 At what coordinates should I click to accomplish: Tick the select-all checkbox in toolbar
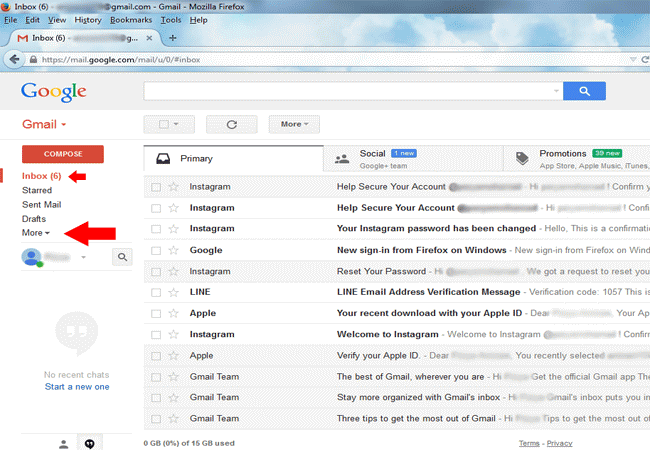pyautogui.click(x=164, y=124)
